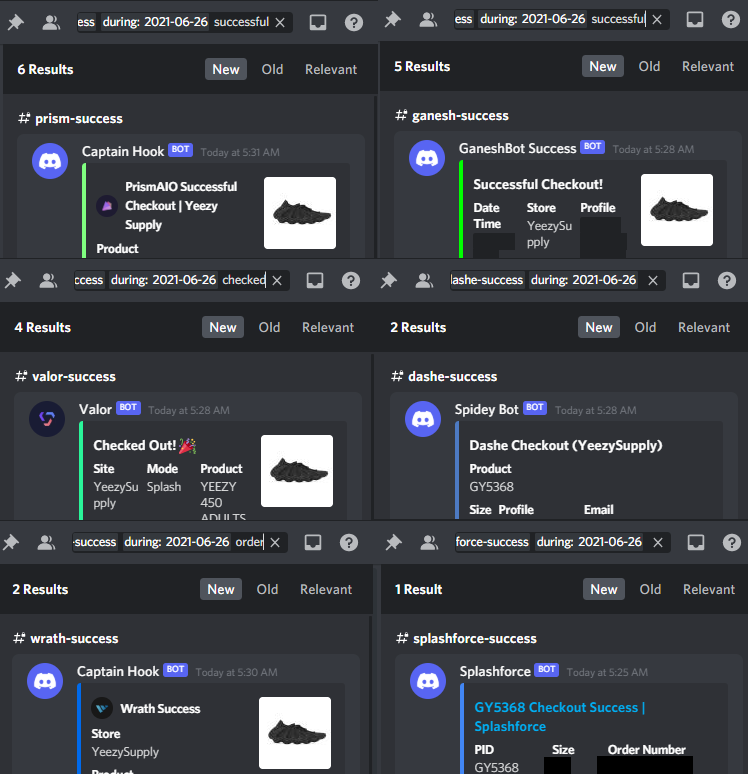Sort wrath-success results by Old
748x774 pixels.
(x=268, y=589)
